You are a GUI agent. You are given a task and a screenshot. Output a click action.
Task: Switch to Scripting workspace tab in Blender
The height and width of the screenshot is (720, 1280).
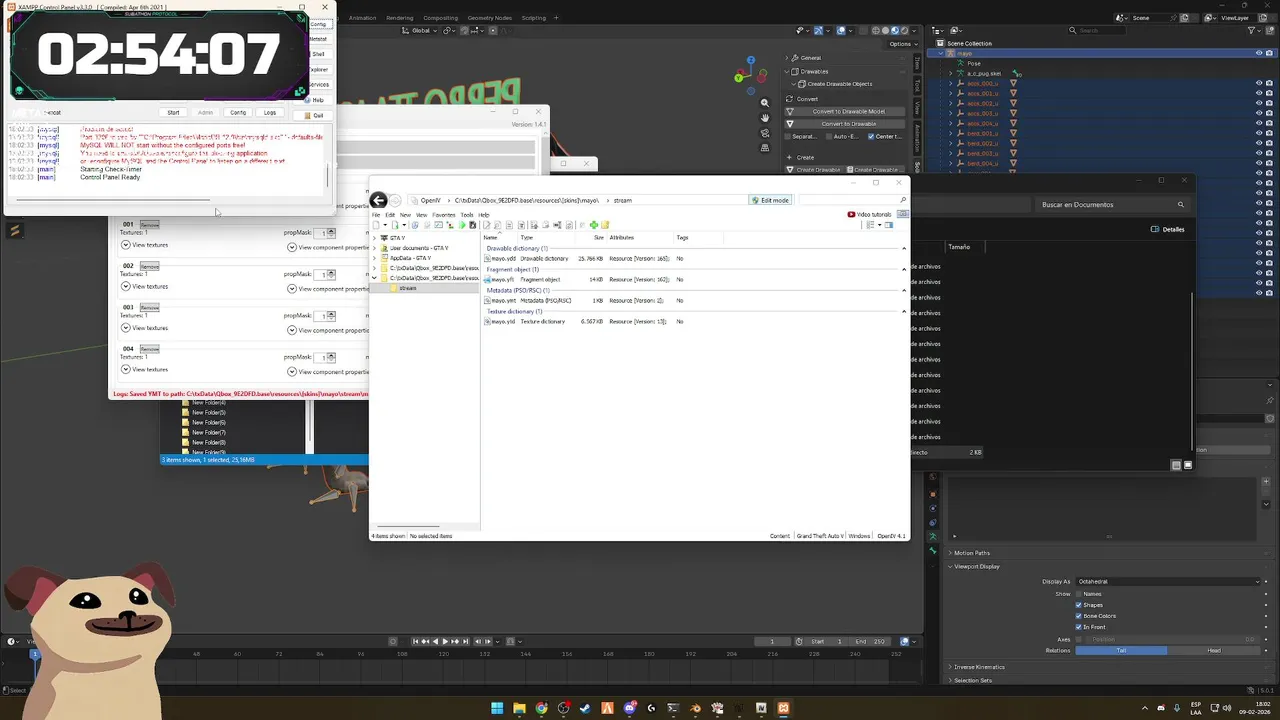[x=534, y=18]
